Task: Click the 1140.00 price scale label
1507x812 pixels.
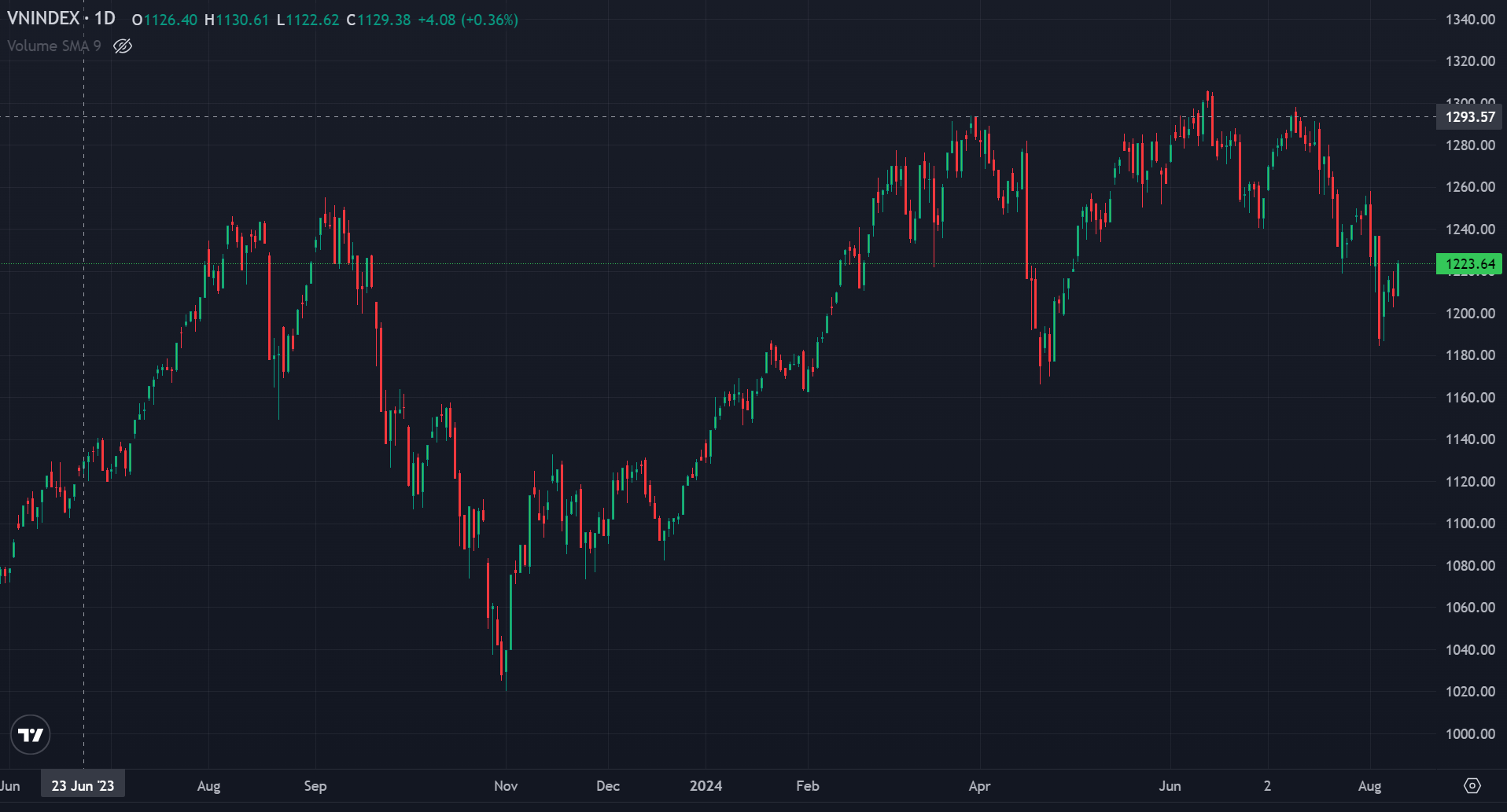Action: coord(1470,439)
